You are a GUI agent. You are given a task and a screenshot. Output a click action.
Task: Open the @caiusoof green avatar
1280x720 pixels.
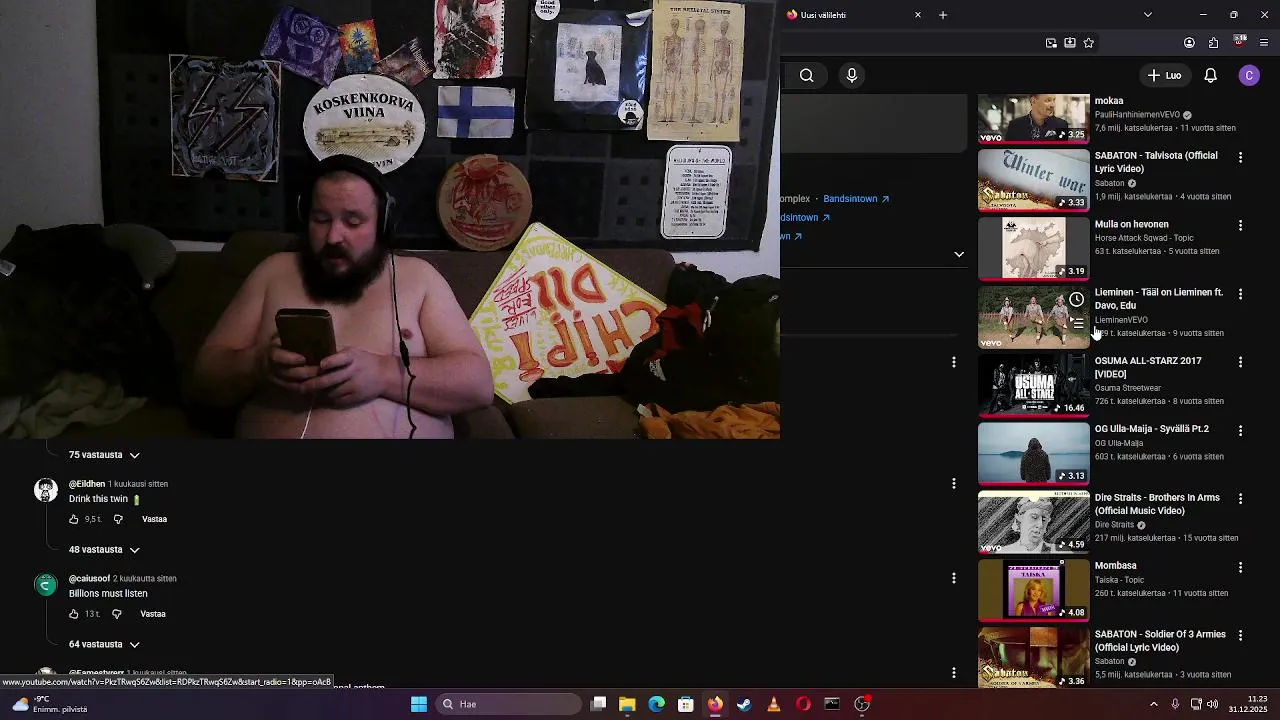click(x=46, y=585)
